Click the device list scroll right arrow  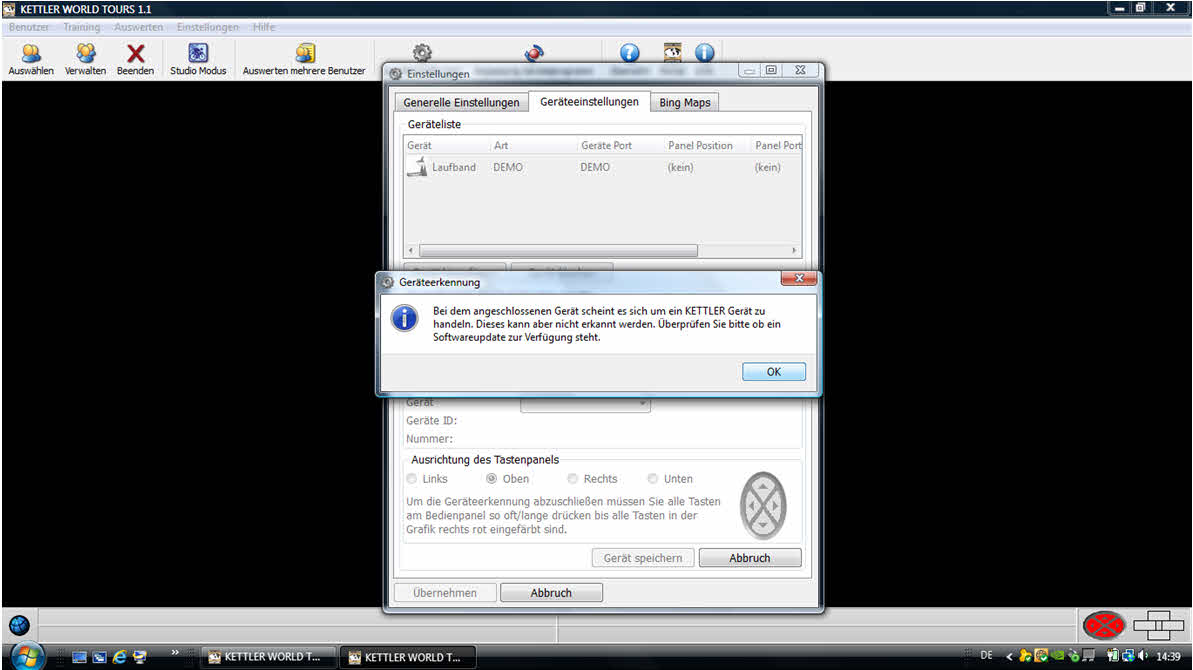(794, 250)
